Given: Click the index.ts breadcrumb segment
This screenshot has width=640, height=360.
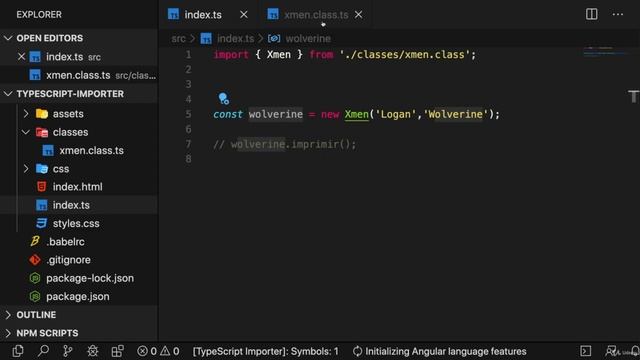Looking at the screenshot, I should (235, 39).
